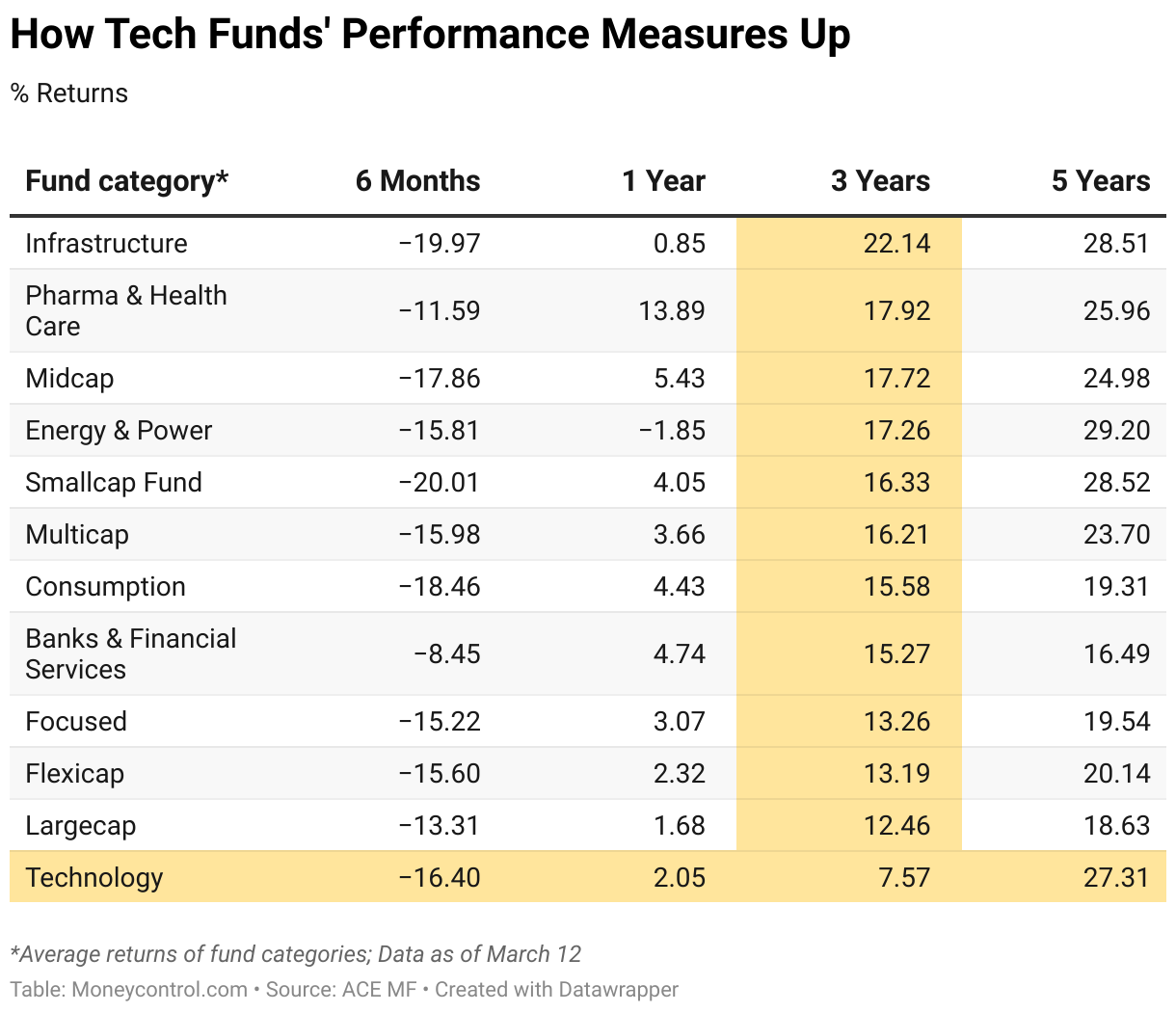Open the "Created with Datawrapper" credit
1176x1012 pixels.
point(556,990)
